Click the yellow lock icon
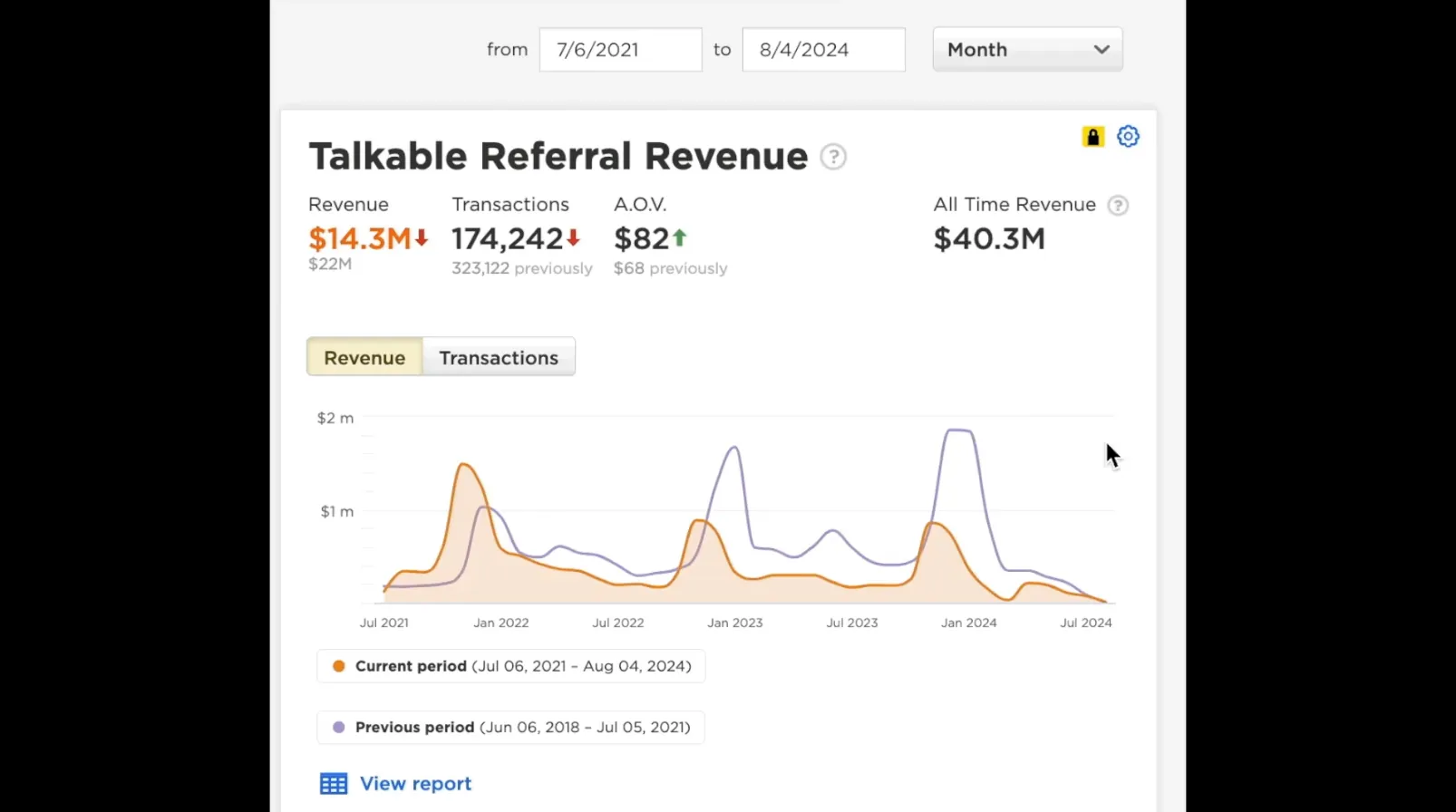This screenshot has height=812, width=1456. tap(1093, 137)
